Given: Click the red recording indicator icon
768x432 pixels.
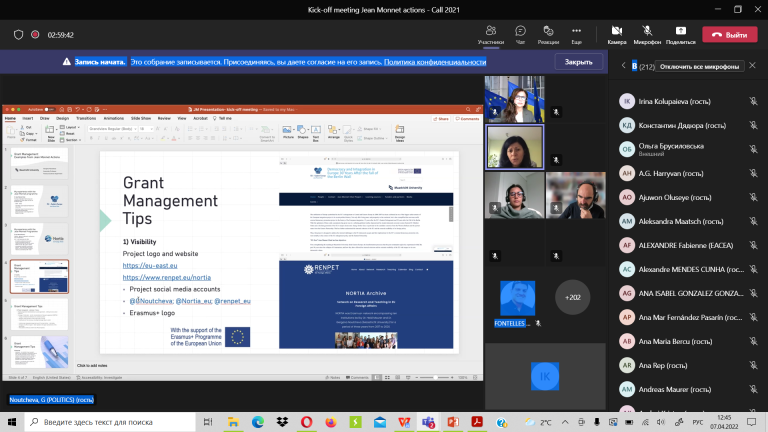Looking at the screenshot, I should tap(35, 35).
